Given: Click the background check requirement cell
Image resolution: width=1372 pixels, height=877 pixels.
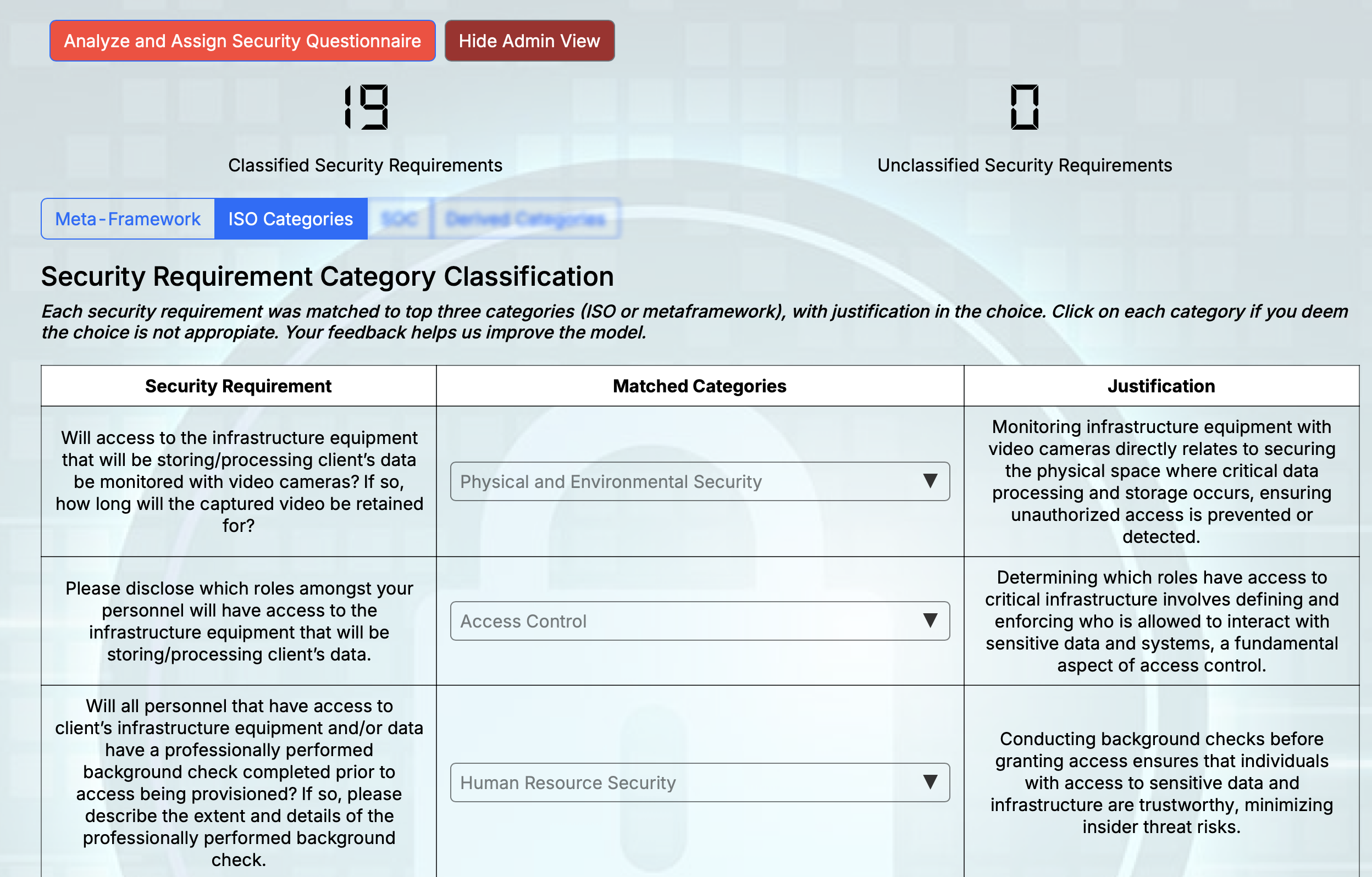Looking at the screenshot, I should pyautogui.click(x=239, y=782).
